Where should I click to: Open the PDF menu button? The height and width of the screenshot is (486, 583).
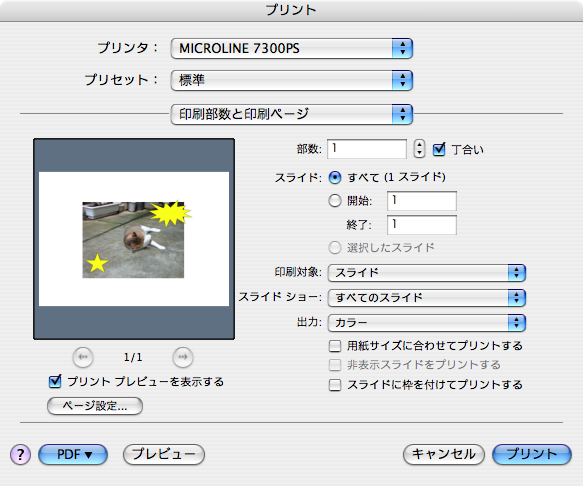(x=73, y=454)
